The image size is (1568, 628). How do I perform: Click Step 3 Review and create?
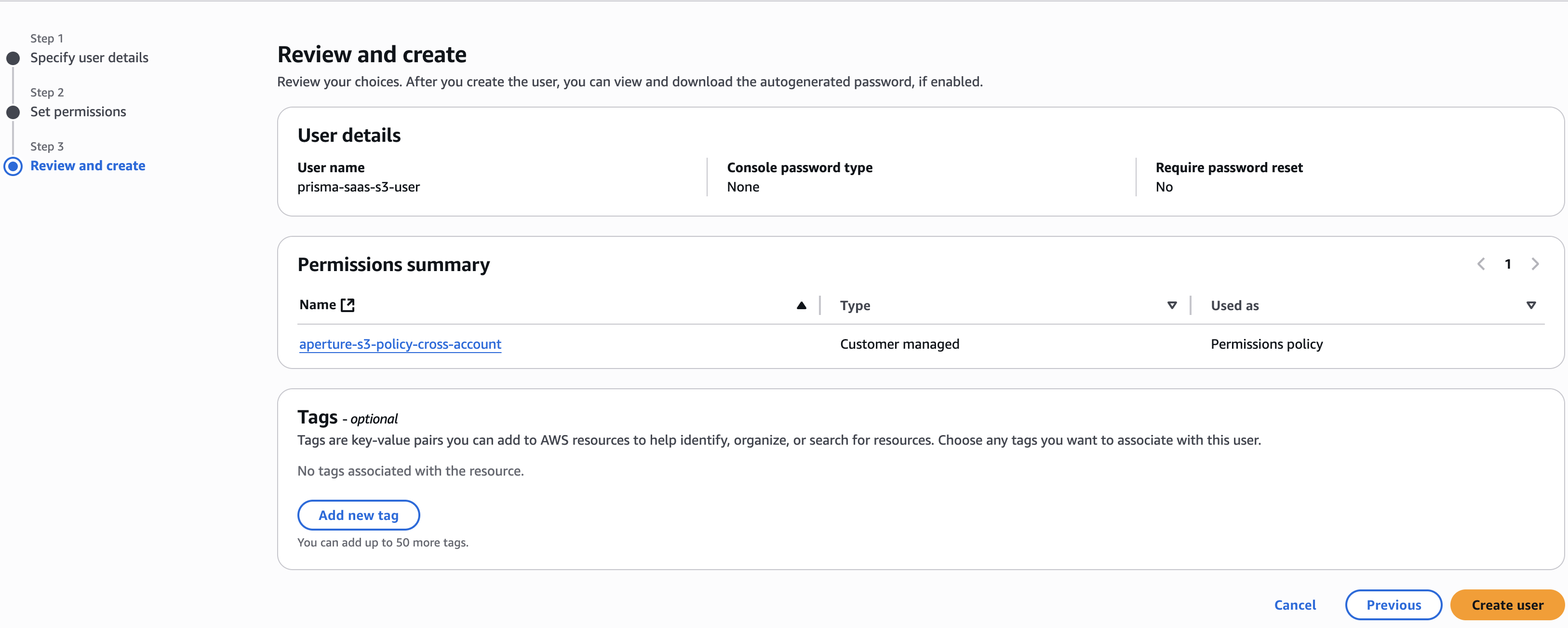(x=88, y=166)
